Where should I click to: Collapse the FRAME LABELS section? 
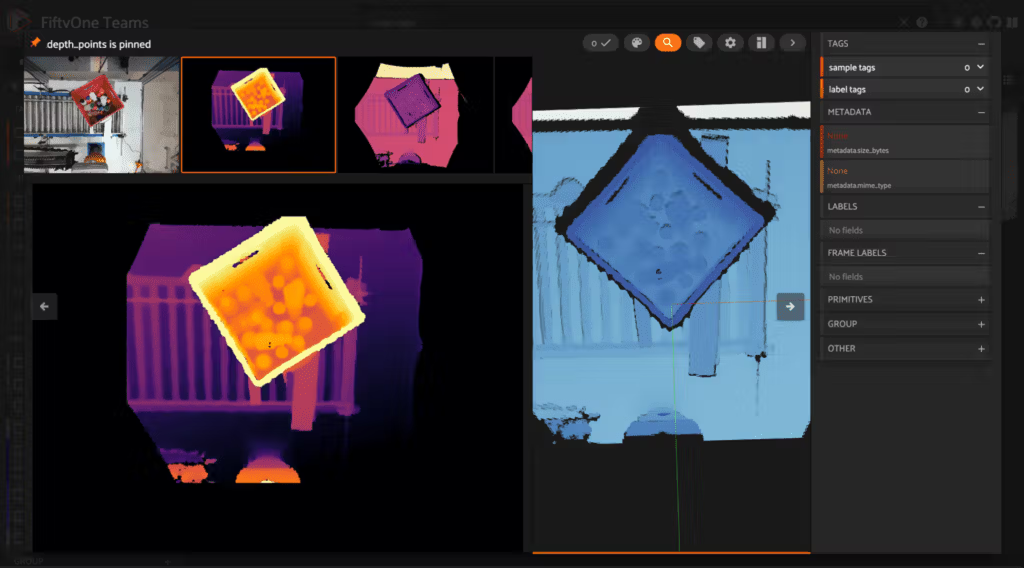coord(981,253)
